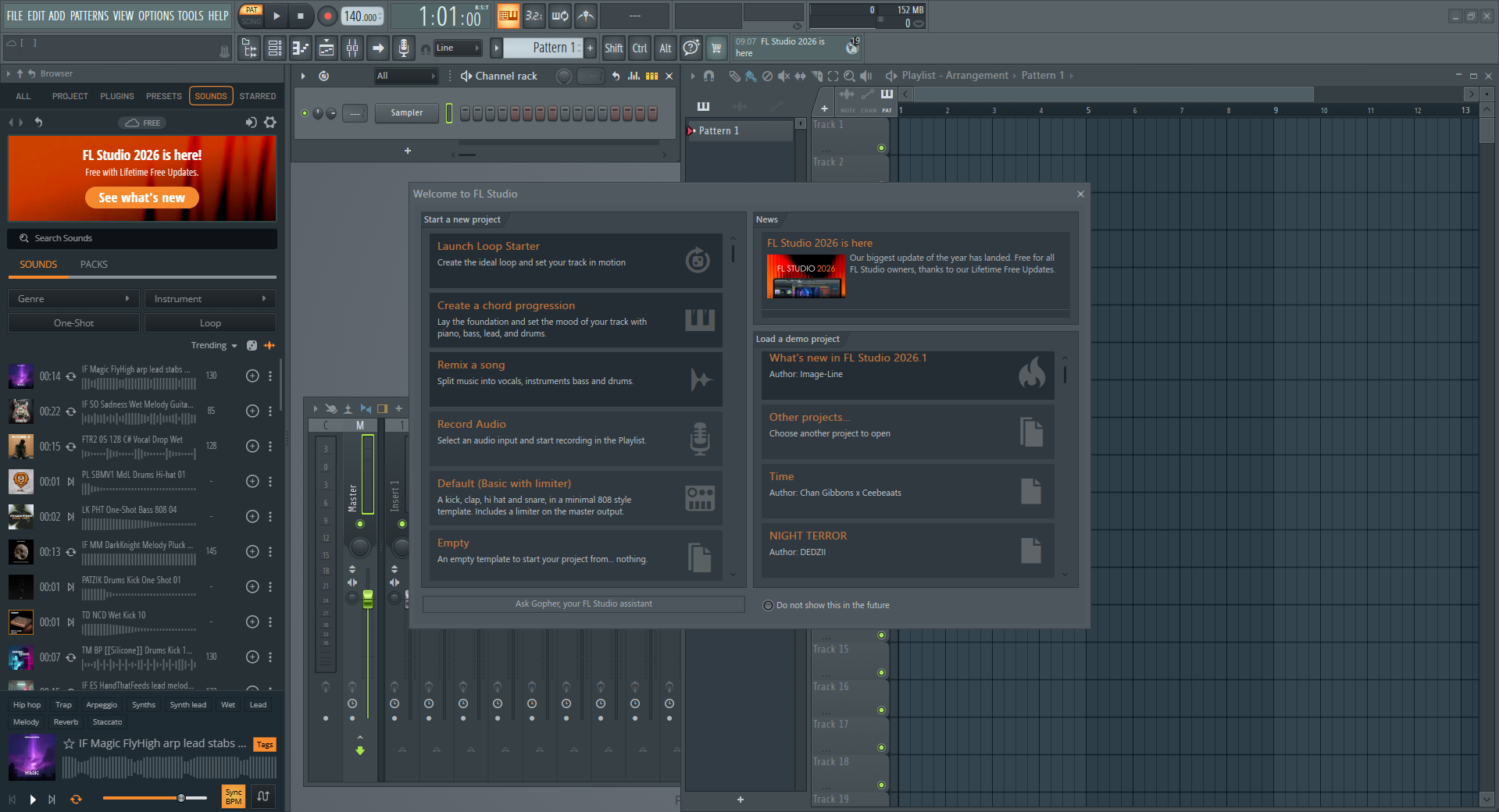The width and height of the screenshot is (1499, 812).
Task: Click the metronome icon in the transport bar
Action: tap(586, 16)
